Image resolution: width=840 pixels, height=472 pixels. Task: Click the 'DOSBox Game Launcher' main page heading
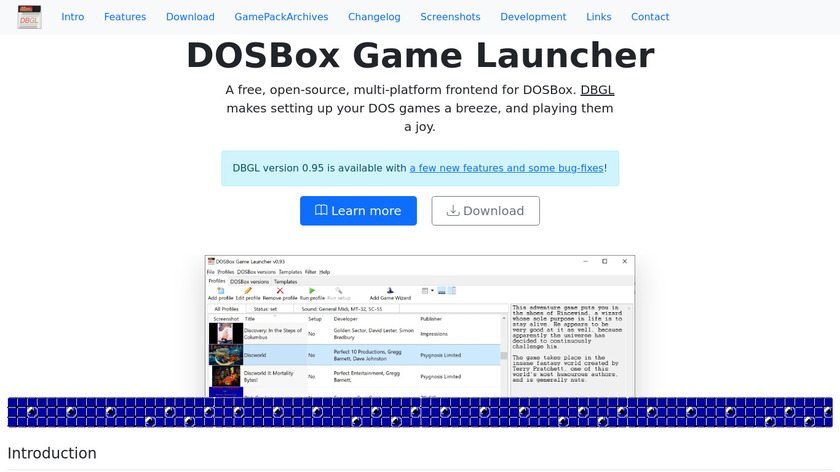coord(421,55)
